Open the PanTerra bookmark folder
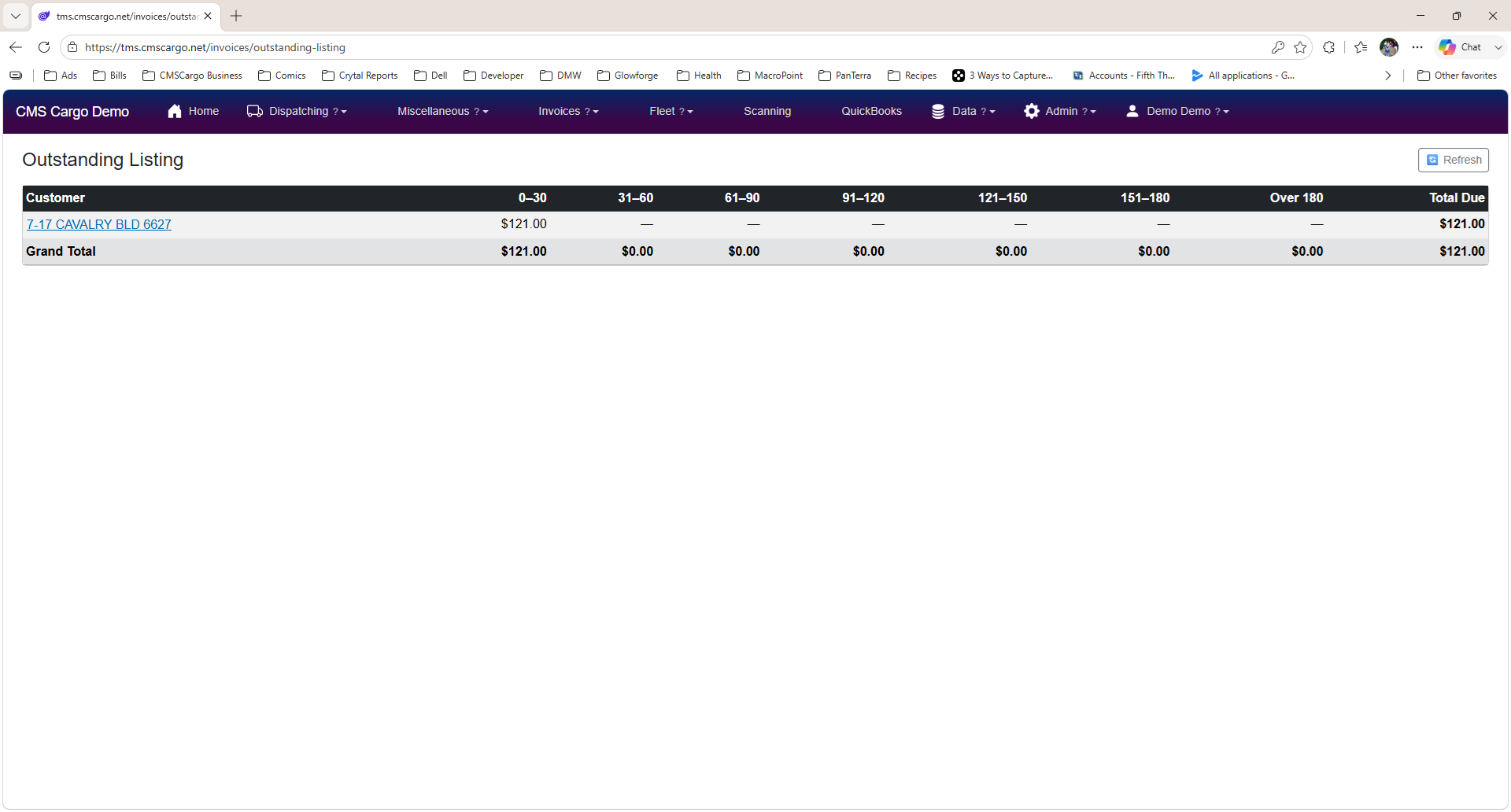The height and width of the screenshot is (812, 1511). (845, 76)
